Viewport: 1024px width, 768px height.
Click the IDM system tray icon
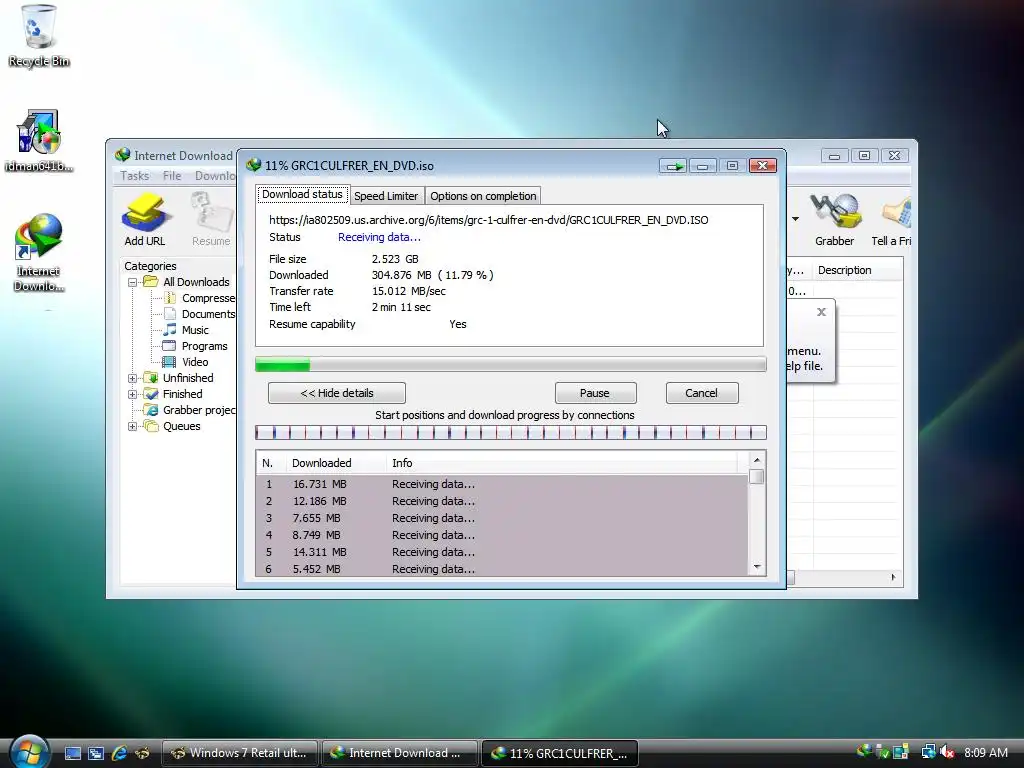(x=864, y=752)
